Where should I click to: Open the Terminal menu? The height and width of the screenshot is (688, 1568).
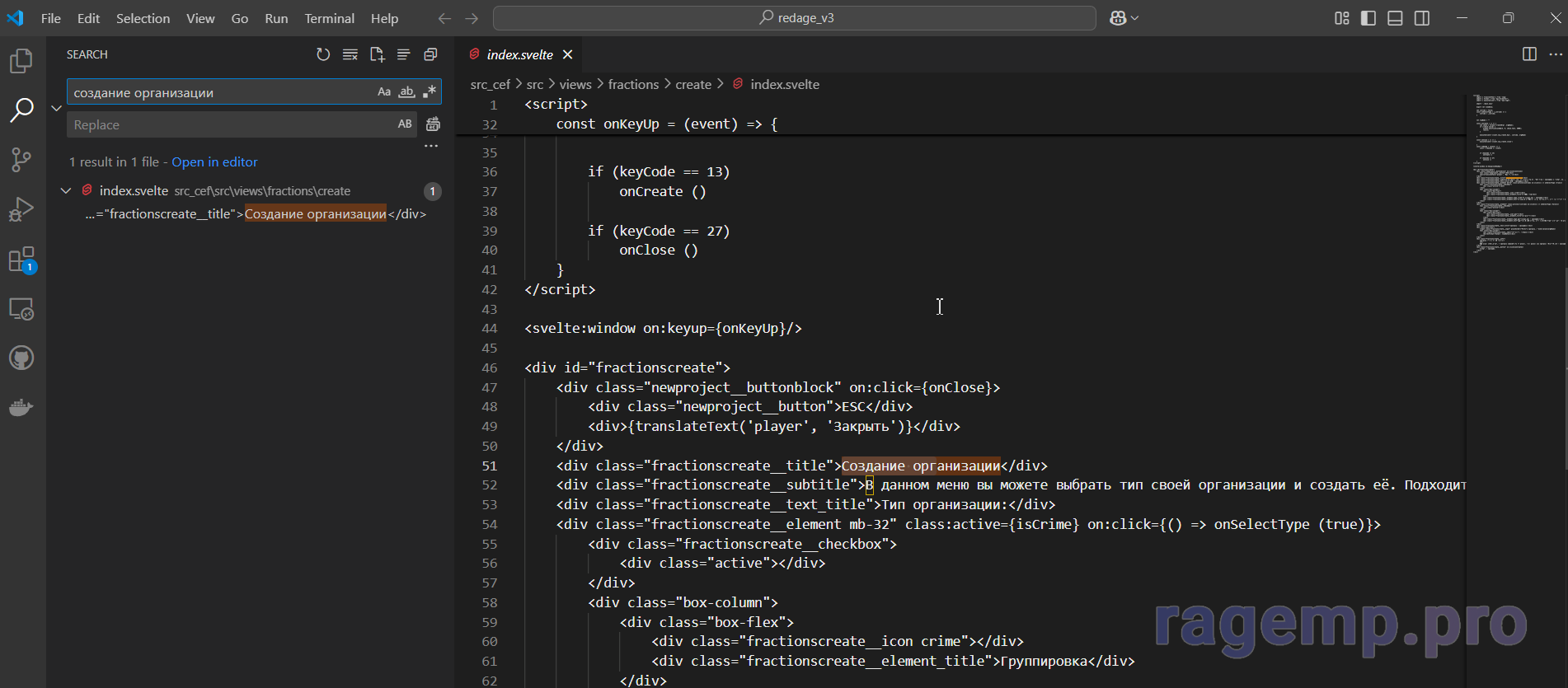[x=329, y=18]
